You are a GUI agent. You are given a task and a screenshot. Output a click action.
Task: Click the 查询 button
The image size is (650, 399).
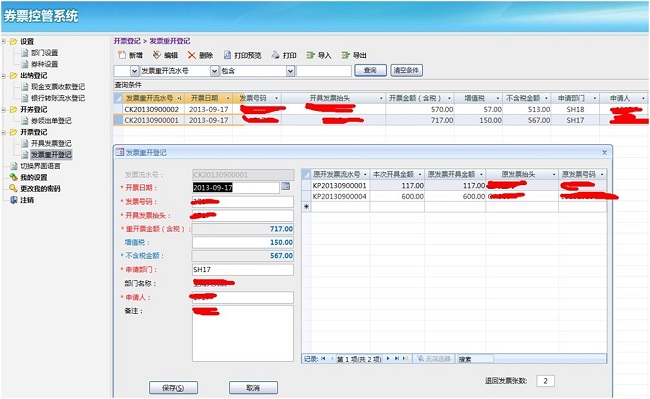point(370,70)
